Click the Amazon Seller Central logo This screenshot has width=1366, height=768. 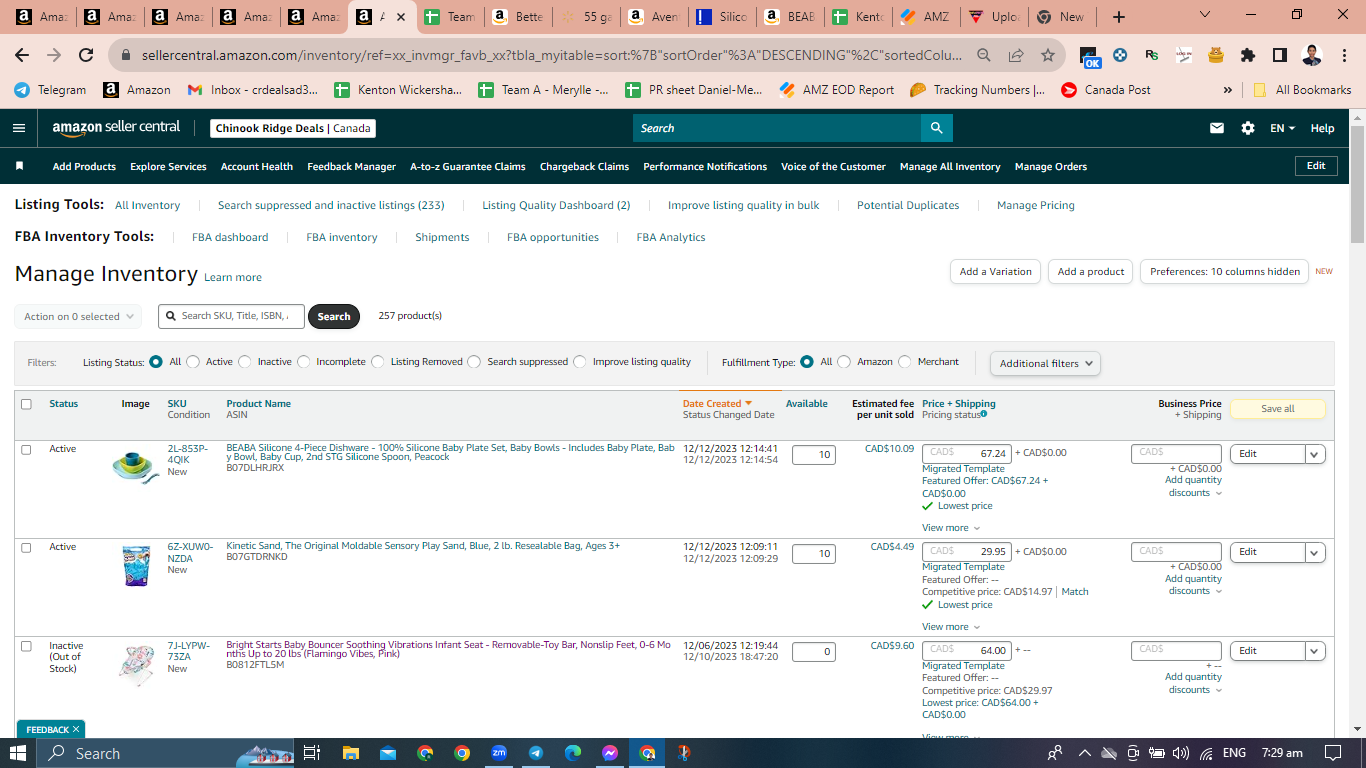click(116, 128)
